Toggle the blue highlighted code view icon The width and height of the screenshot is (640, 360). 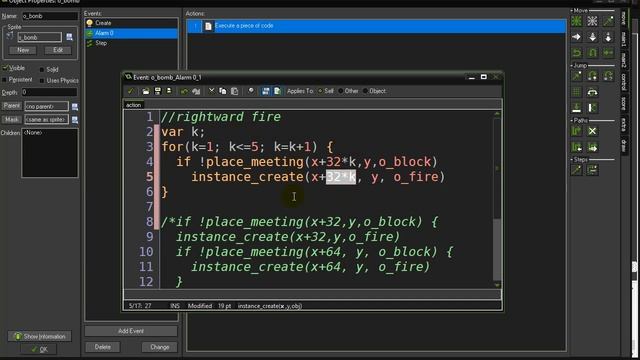(x=266, y=91)
